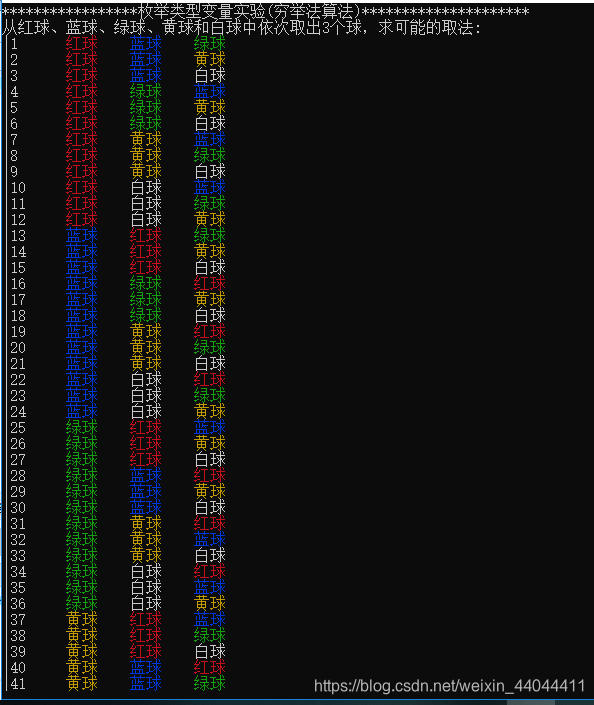Click the red 红球 in row 6
Screen dimensions: 594x705
point(81,124)
